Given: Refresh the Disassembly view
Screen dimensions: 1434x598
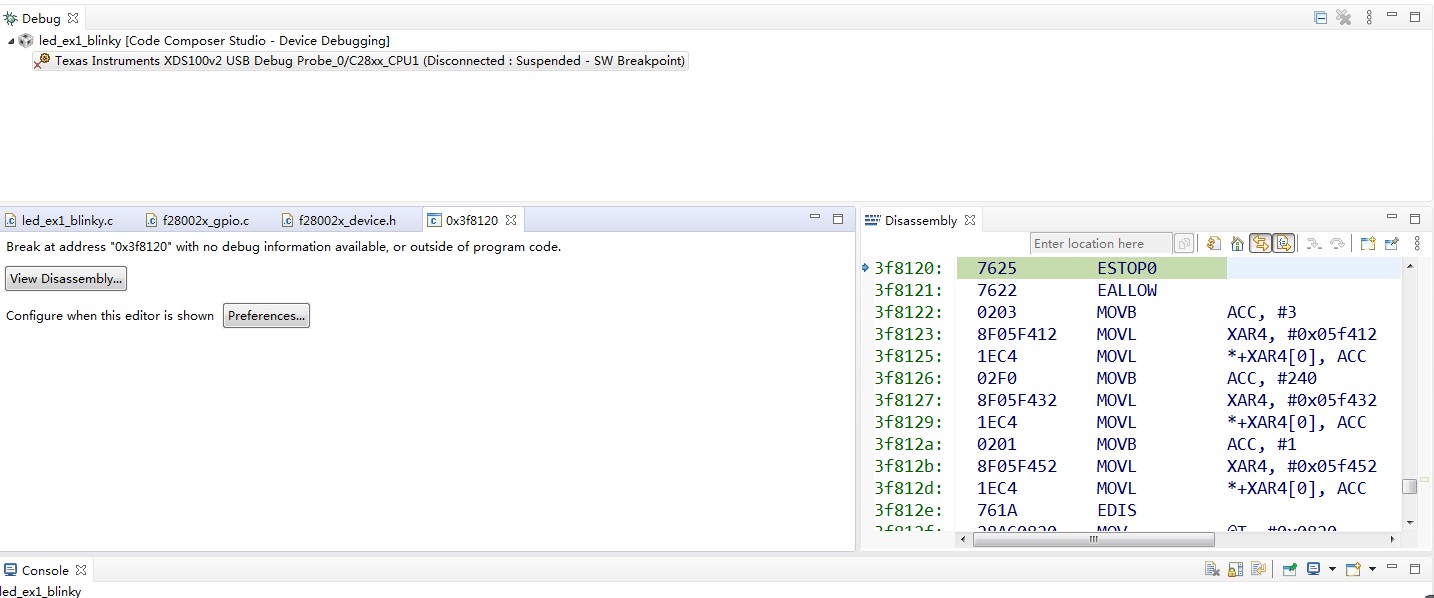Looking at the screenshot, I should [x=1215, y=243].
